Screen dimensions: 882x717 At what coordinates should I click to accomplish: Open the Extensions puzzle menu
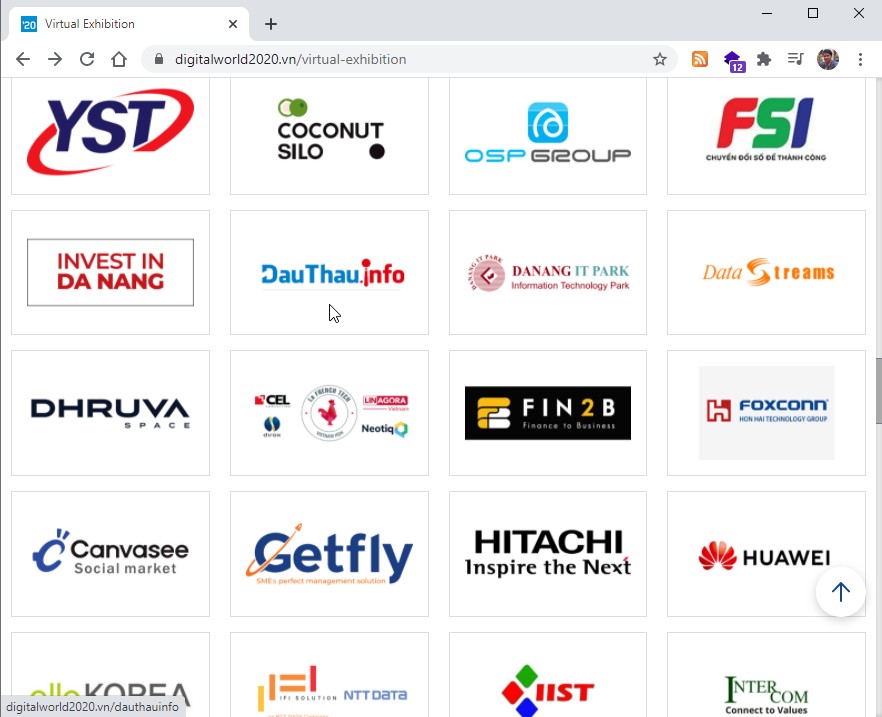(x=764, y=59)
